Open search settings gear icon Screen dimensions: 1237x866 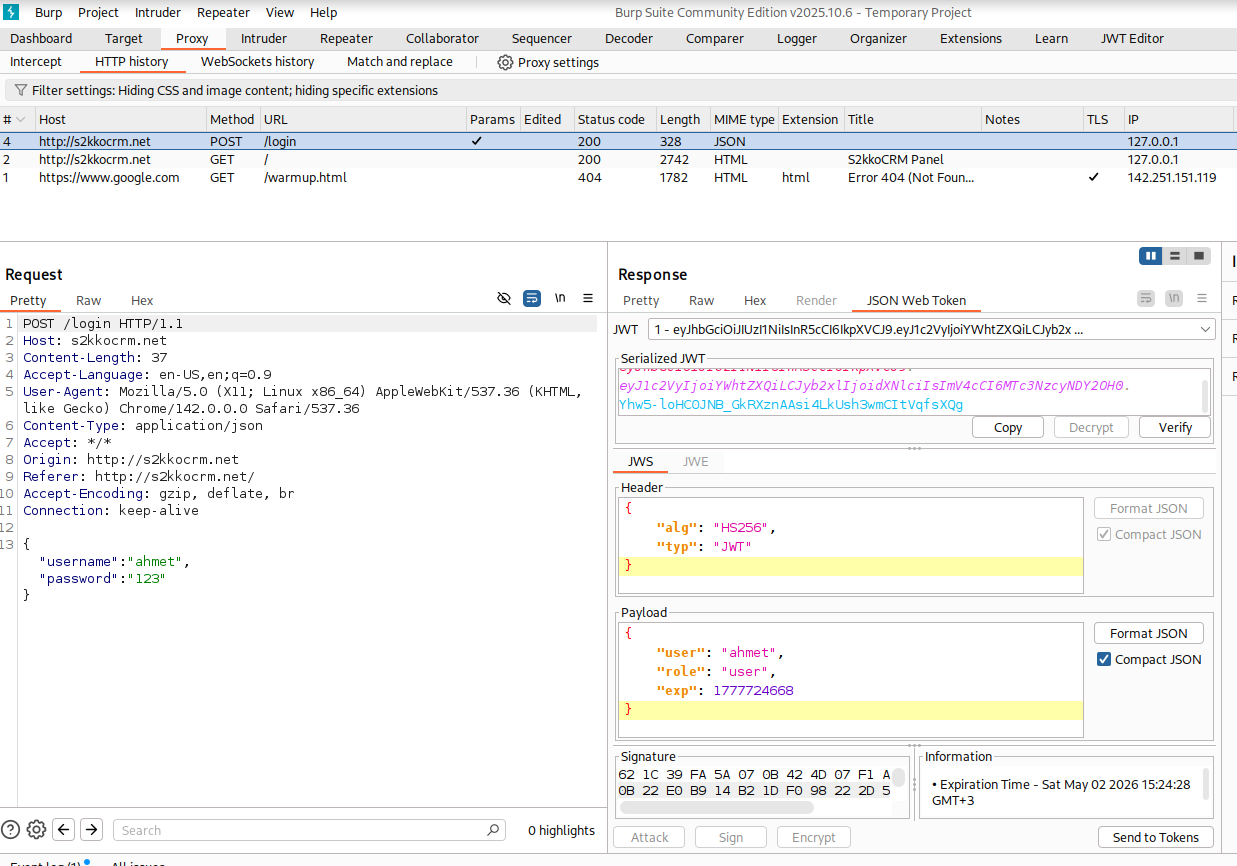click(x=37, y=830)
